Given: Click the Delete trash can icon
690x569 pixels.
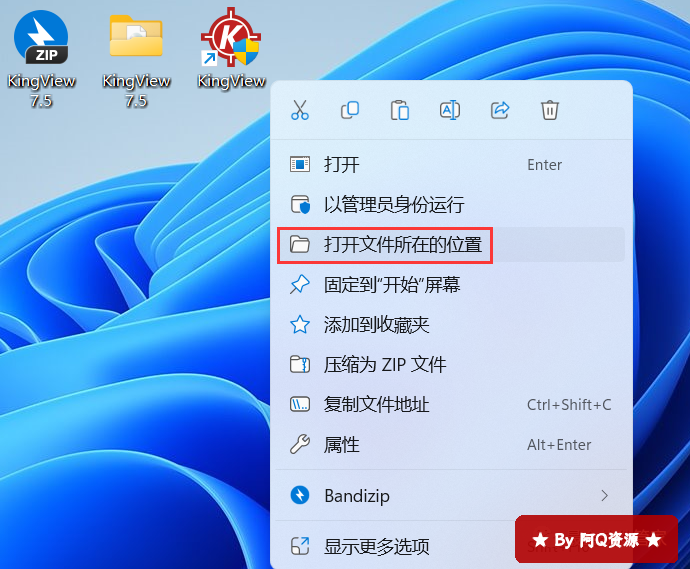Looking at the screenshot, I should [x=550, y=110].
